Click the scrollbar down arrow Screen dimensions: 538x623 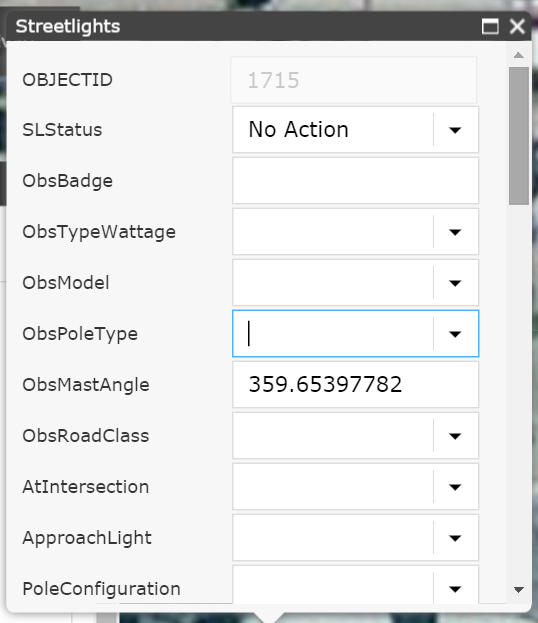[519, 590]
